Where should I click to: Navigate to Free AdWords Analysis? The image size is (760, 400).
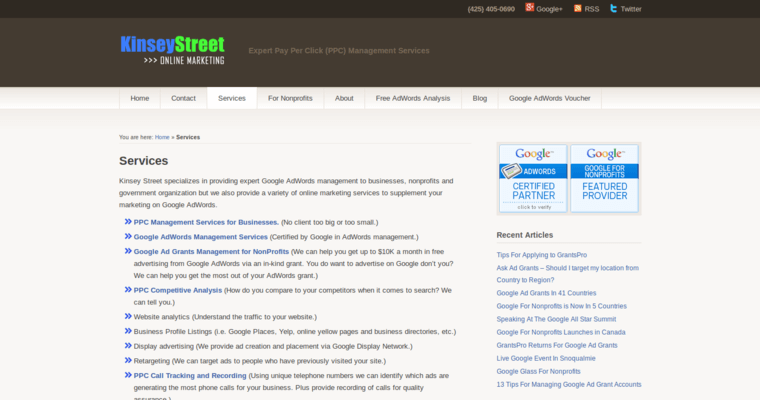coord(413,98)
